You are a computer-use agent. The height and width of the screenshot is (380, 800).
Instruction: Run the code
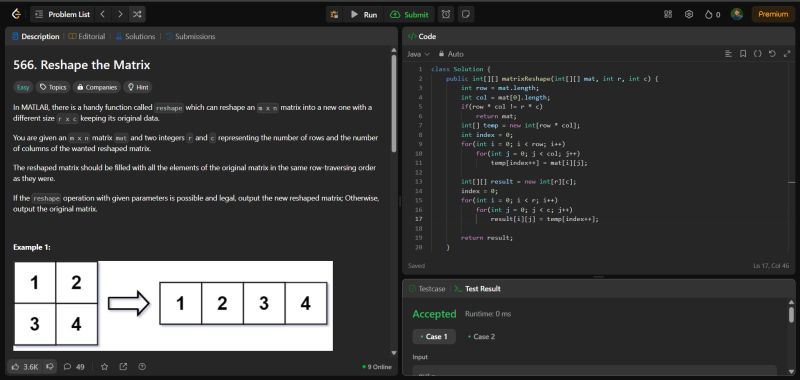tap(364, 15)
